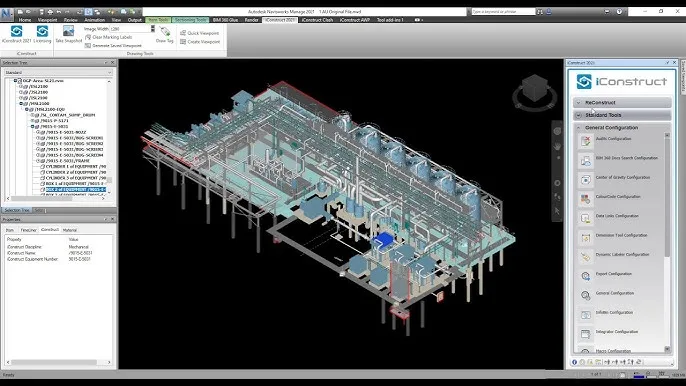Expand the ReConstruct section

point(622,102)
